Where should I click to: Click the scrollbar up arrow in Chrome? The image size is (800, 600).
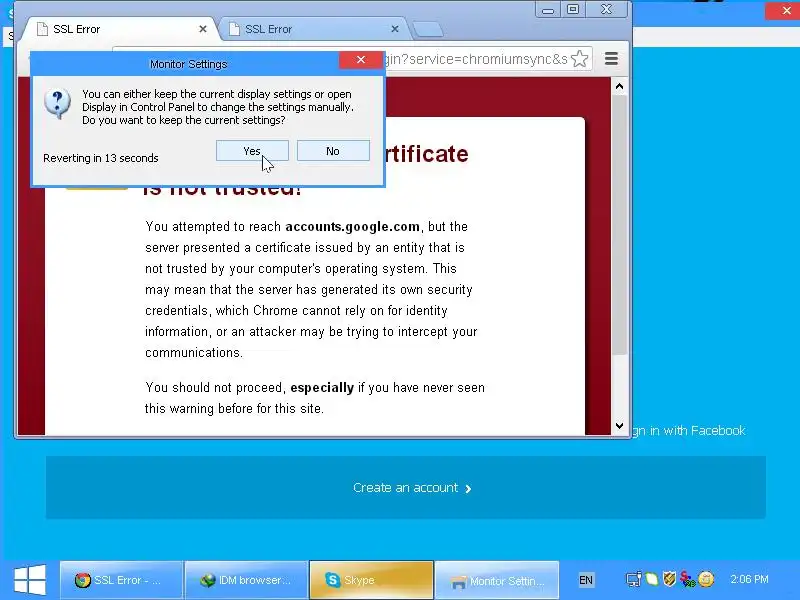619,87
